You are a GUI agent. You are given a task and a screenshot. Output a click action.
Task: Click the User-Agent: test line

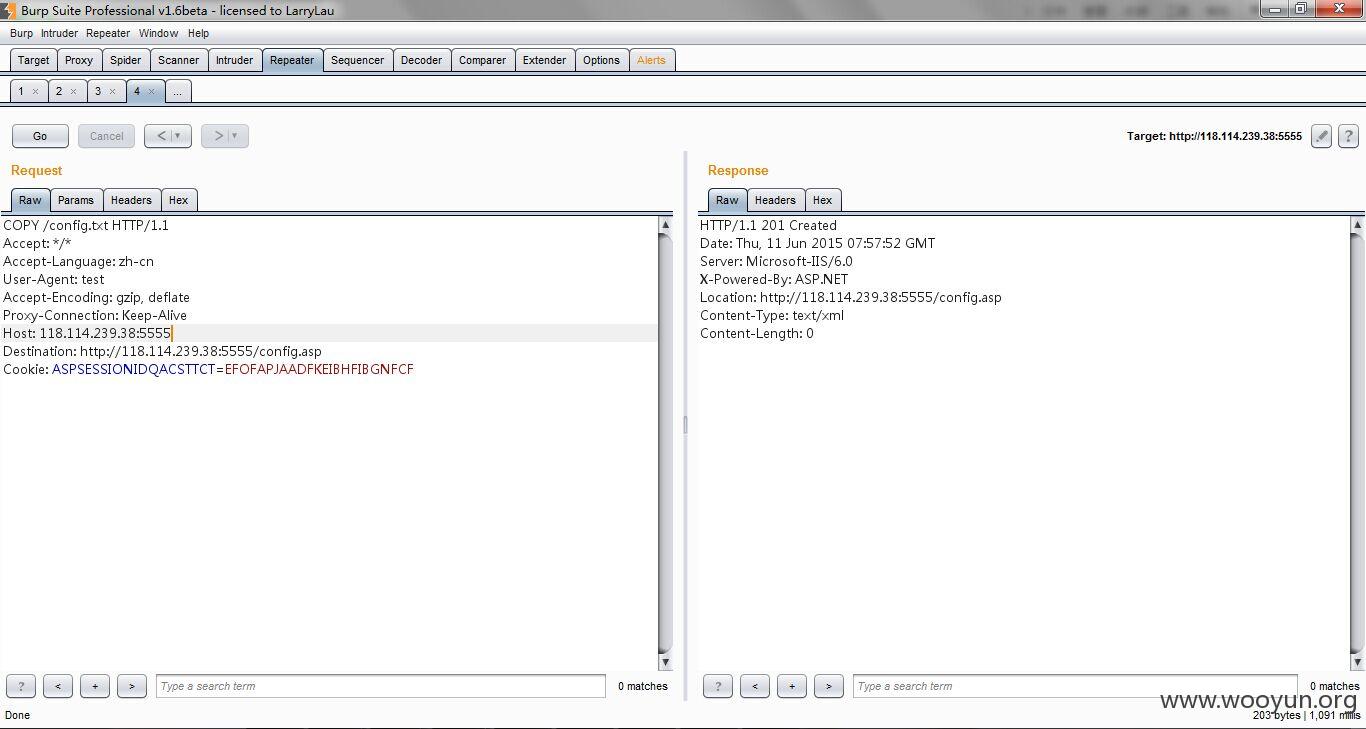click(54, 279)
